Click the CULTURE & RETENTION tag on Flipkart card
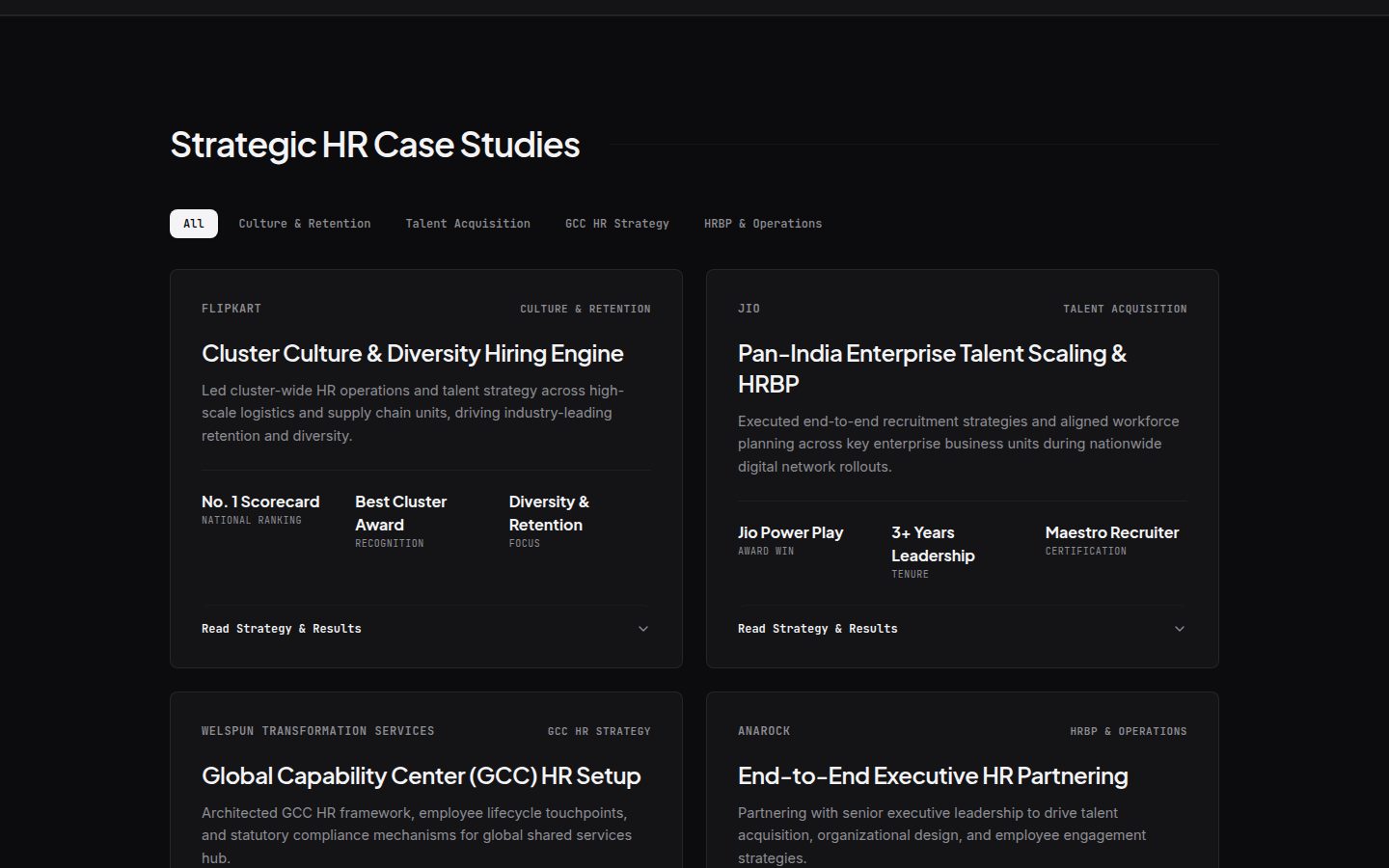 point(586,310)
